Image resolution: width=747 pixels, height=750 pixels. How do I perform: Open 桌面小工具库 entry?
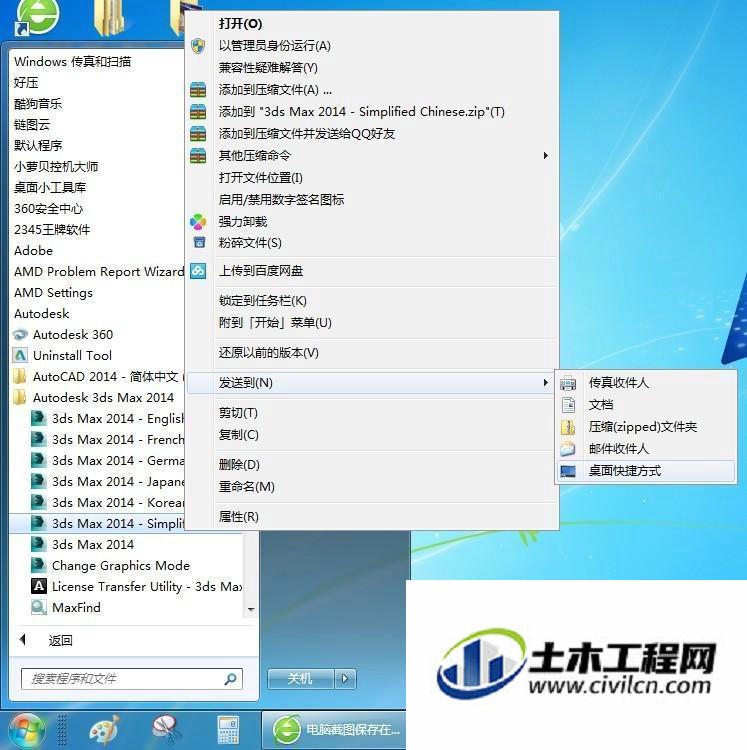pos(50,188)
